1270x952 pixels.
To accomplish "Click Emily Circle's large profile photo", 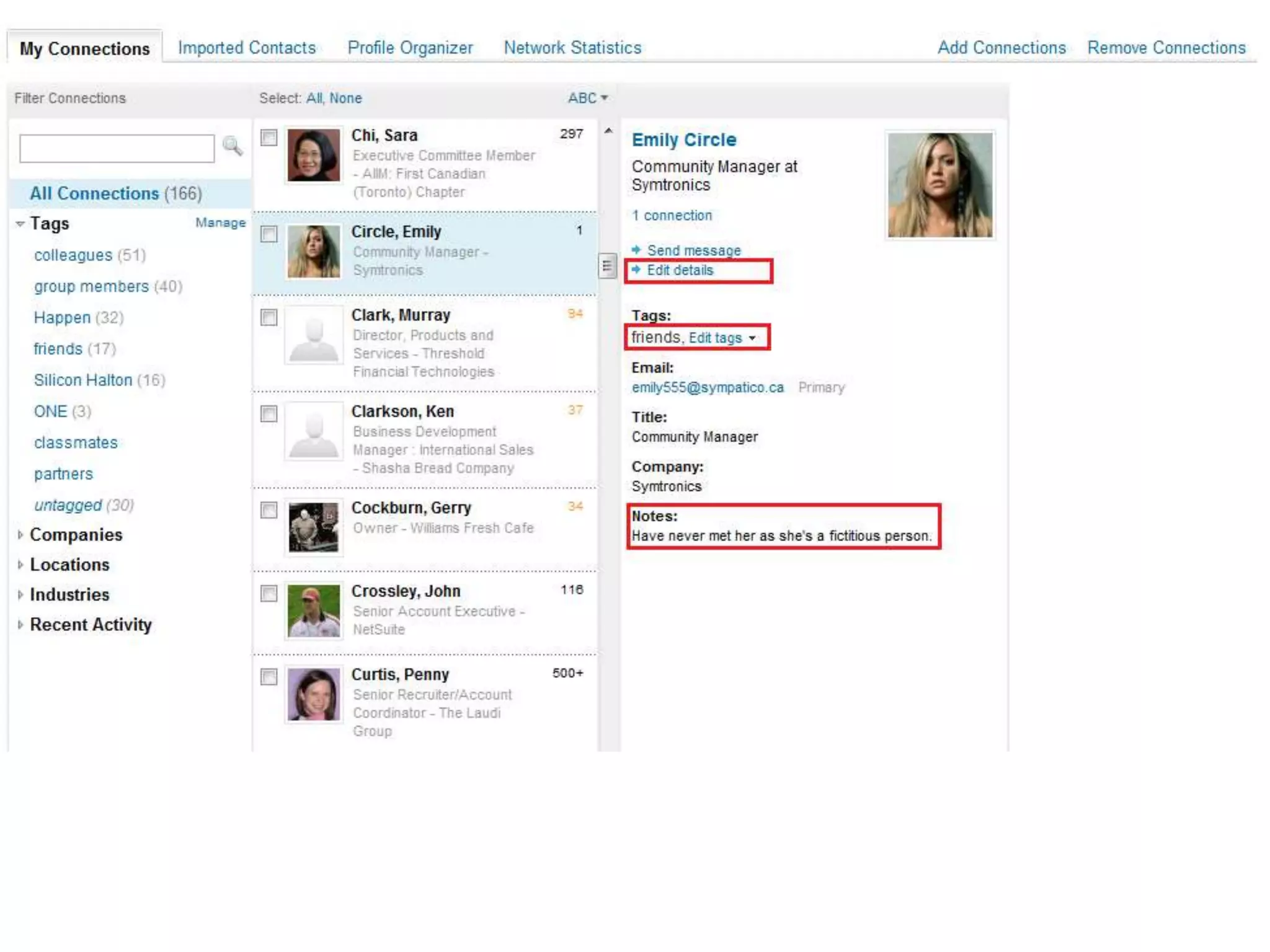I will tap(939, 185).
